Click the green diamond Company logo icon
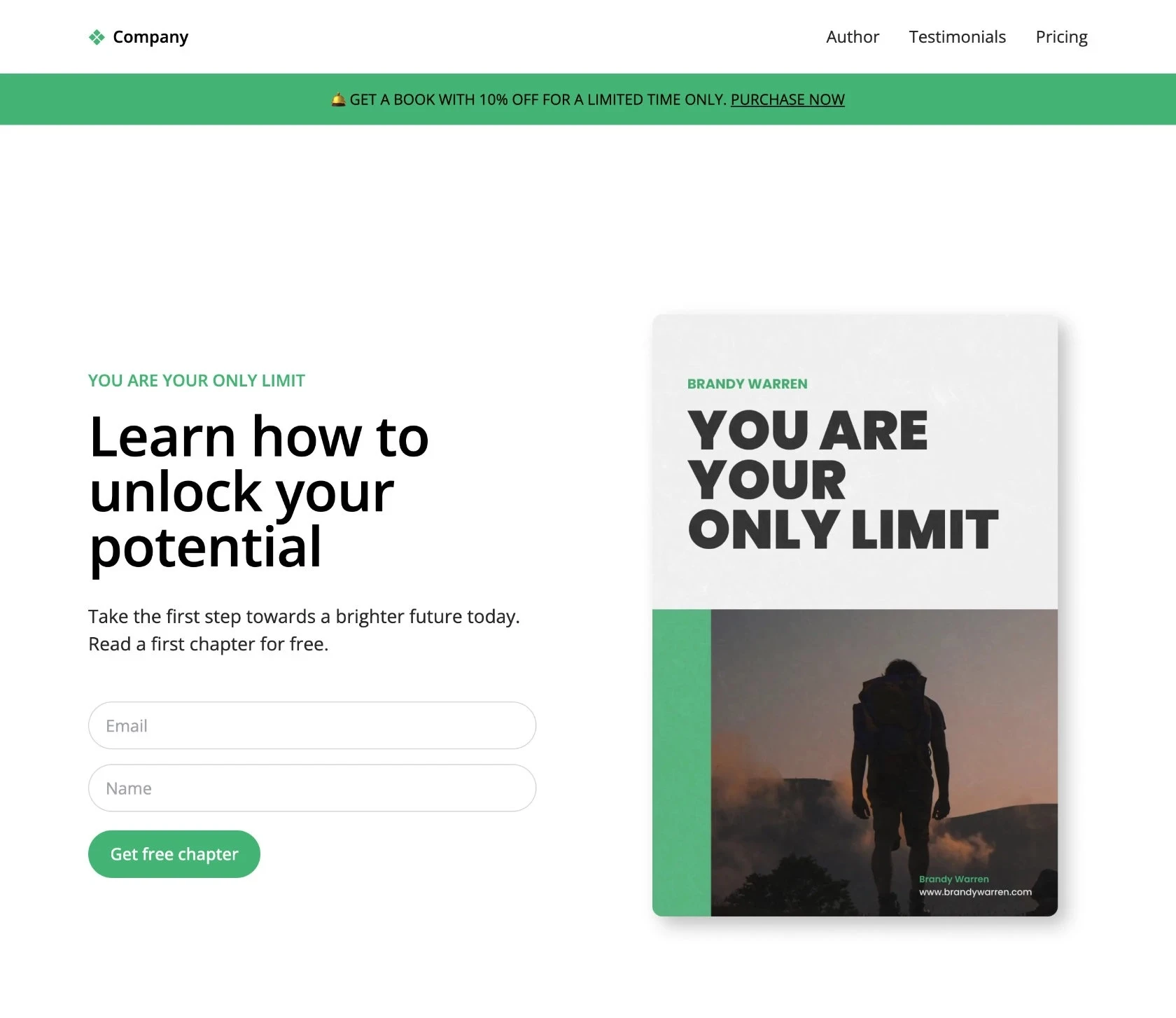1176x1018 pixels. coord(97,37)
